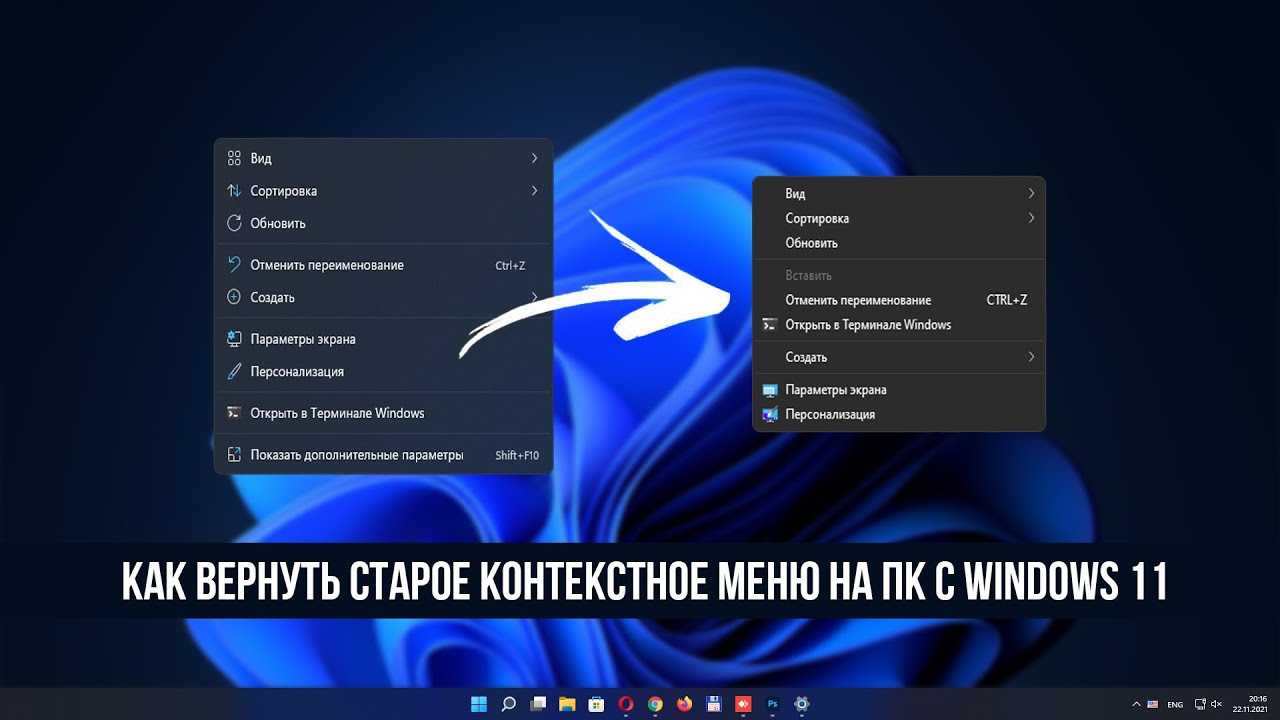Viewport: 1280px width, 720px height.
Task: Open Microsoft Store taskbar icon
Action: coord(596,704)
